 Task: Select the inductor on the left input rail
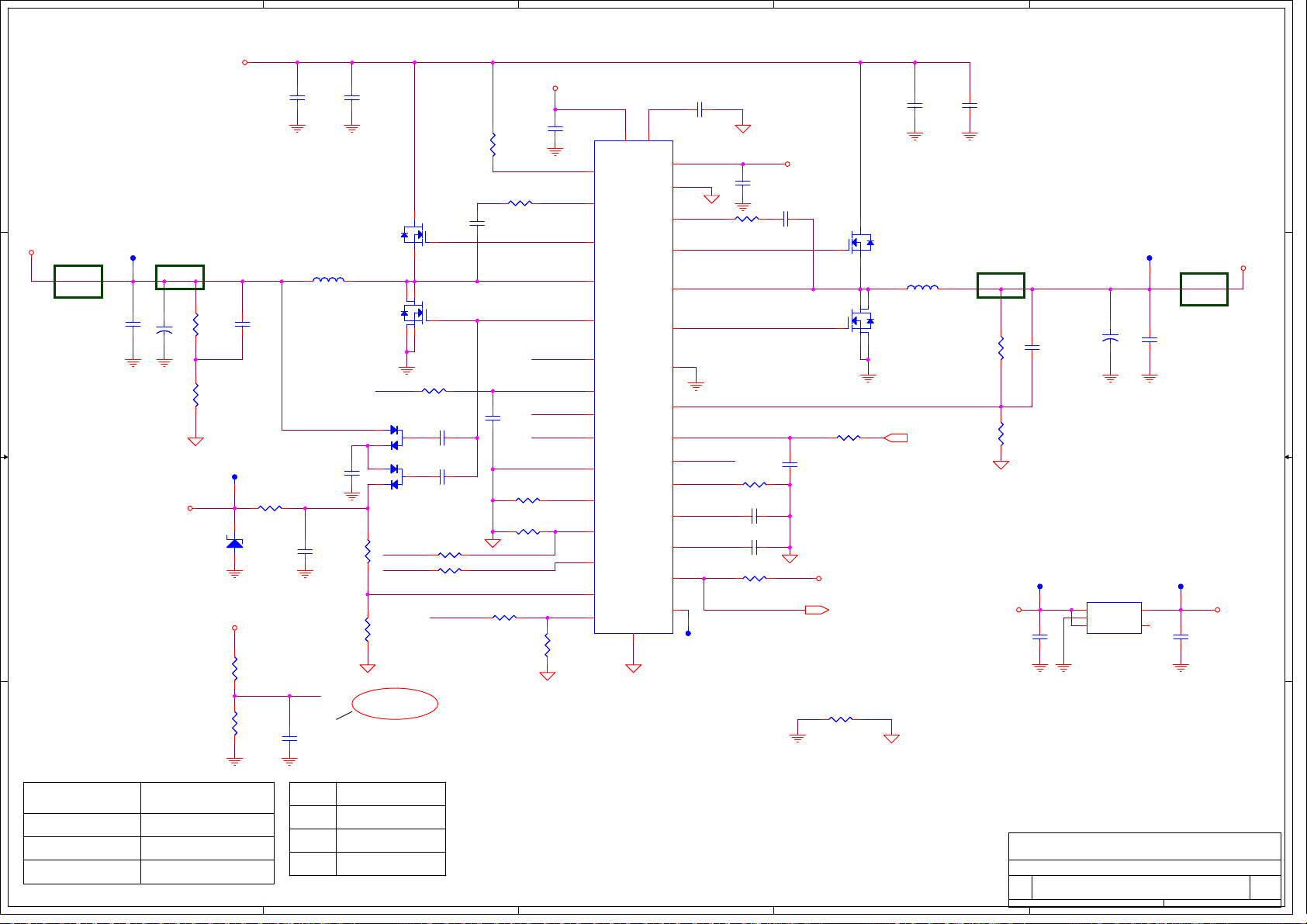[x=328, y=279]
